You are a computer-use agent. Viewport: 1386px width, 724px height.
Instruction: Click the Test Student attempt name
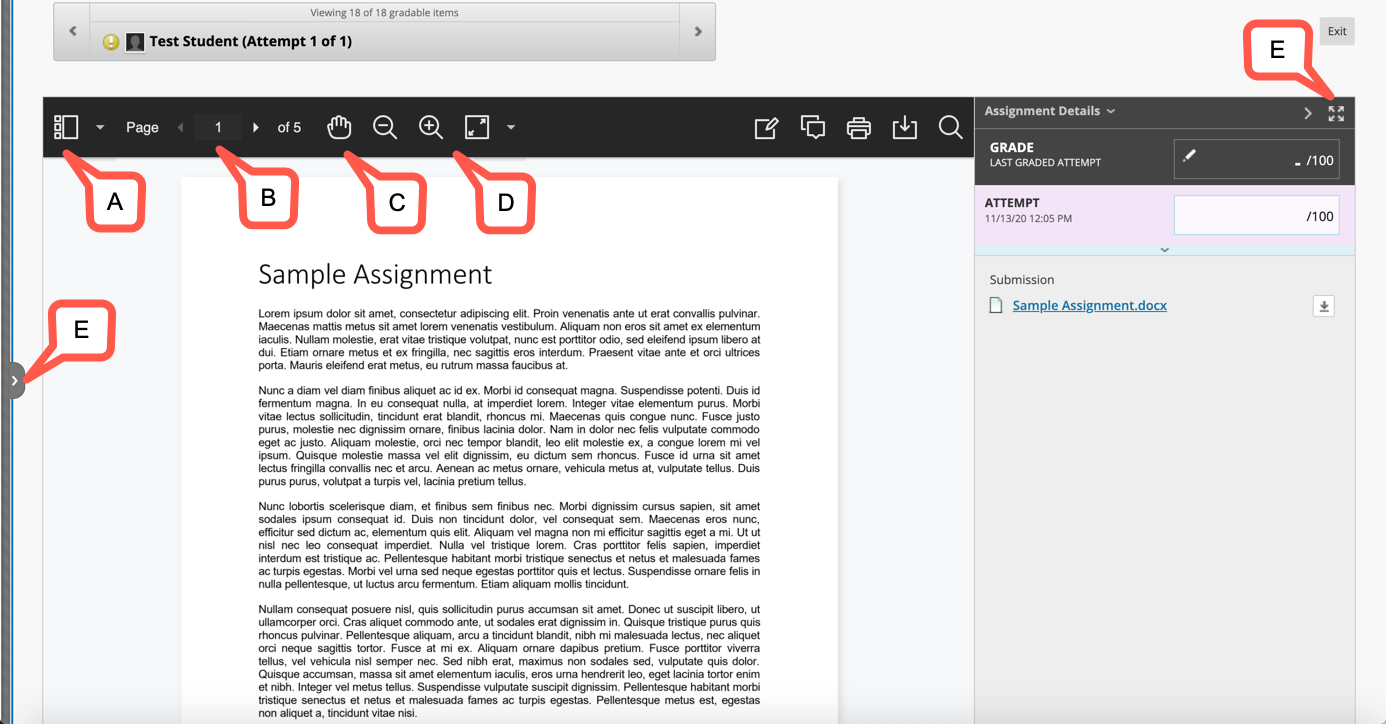point(251,42)
